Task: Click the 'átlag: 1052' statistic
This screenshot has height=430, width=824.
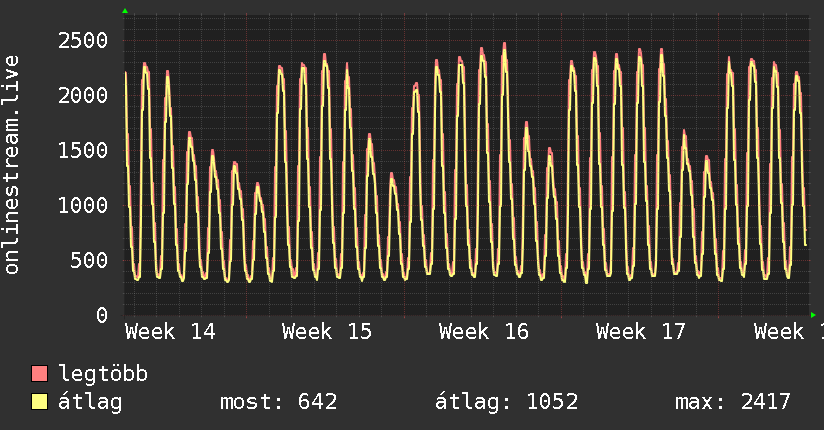Action: pos(507,402)
